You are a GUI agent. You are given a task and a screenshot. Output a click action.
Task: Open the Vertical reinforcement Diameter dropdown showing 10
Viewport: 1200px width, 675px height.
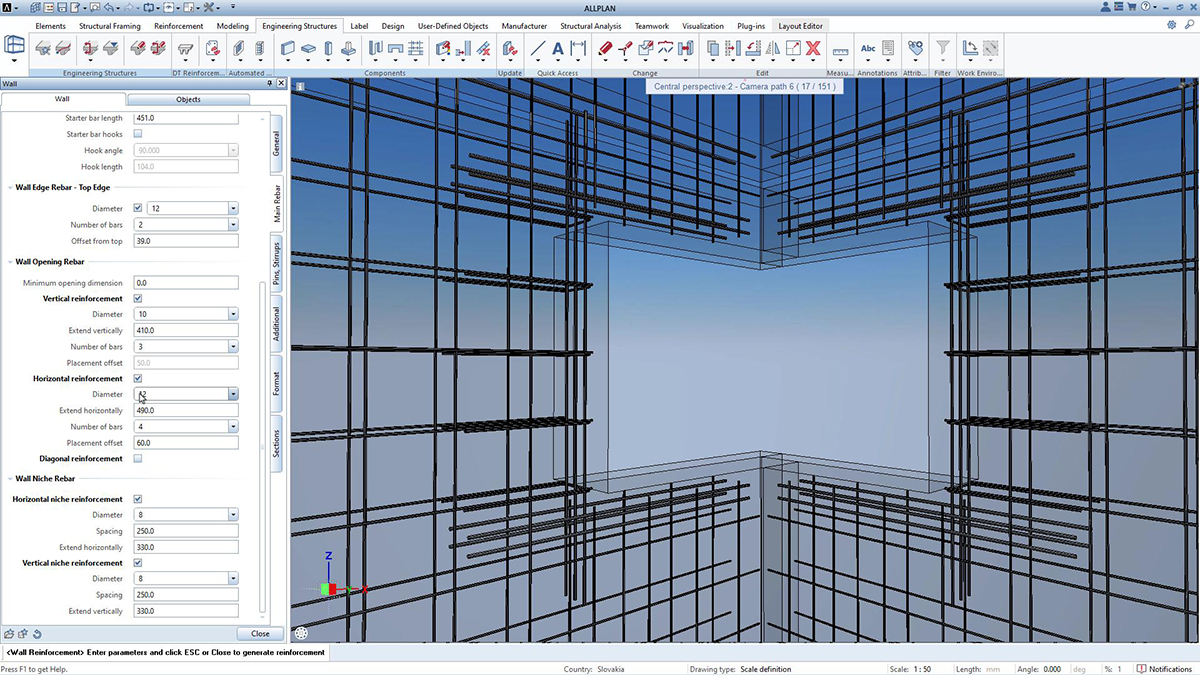(233, 314)
